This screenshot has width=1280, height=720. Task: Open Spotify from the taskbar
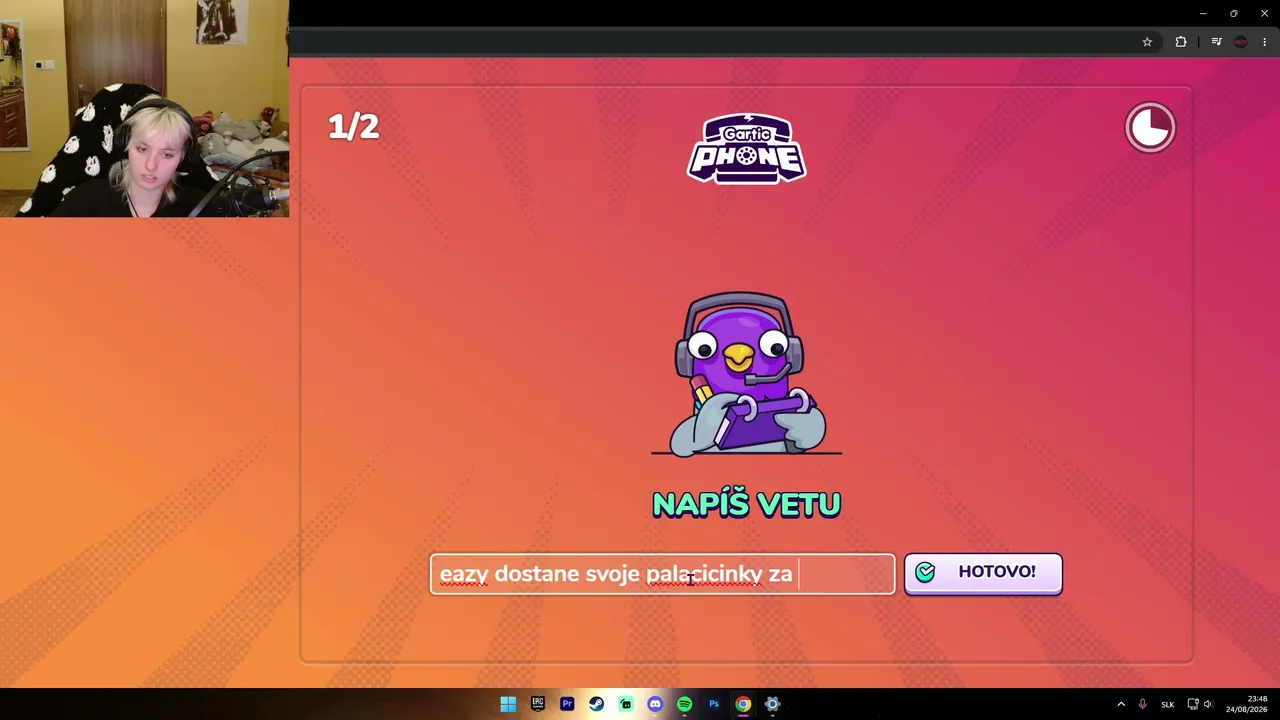(684, 704)
